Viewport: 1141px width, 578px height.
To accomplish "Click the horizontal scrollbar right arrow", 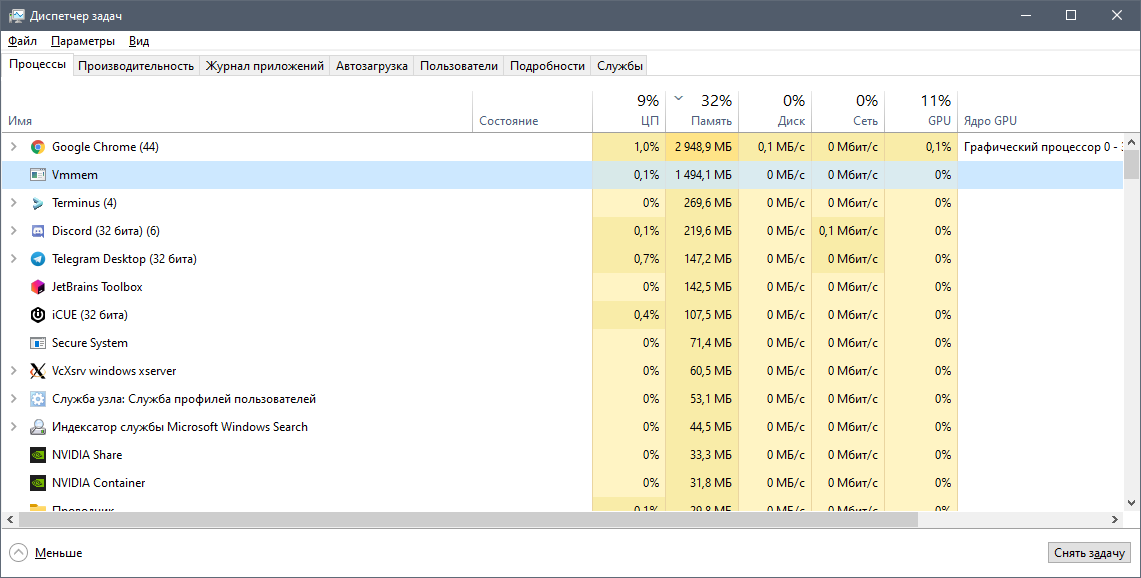I will (x=1115, y=520).
